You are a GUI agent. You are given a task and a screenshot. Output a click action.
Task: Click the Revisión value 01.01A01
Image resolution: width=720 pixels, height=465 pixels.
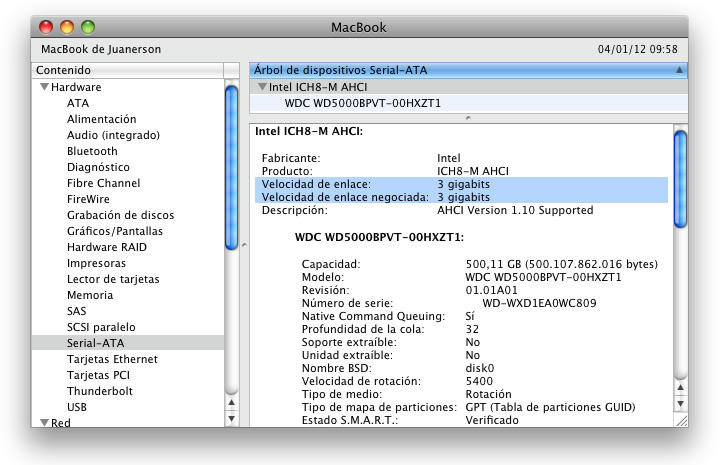tap(491, 290)
